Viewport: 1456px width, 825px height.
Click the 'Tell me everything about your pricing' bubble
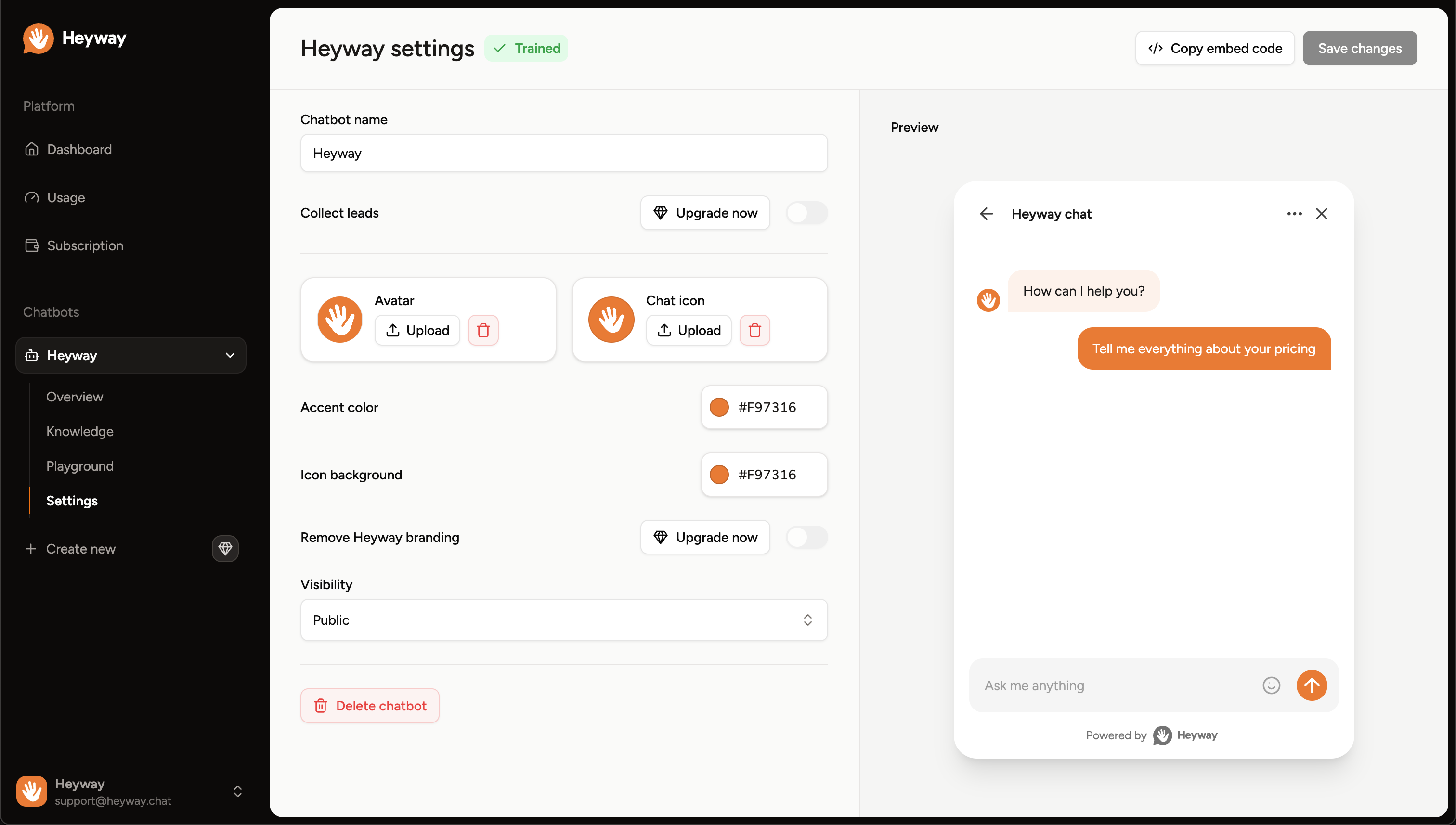1204,348
